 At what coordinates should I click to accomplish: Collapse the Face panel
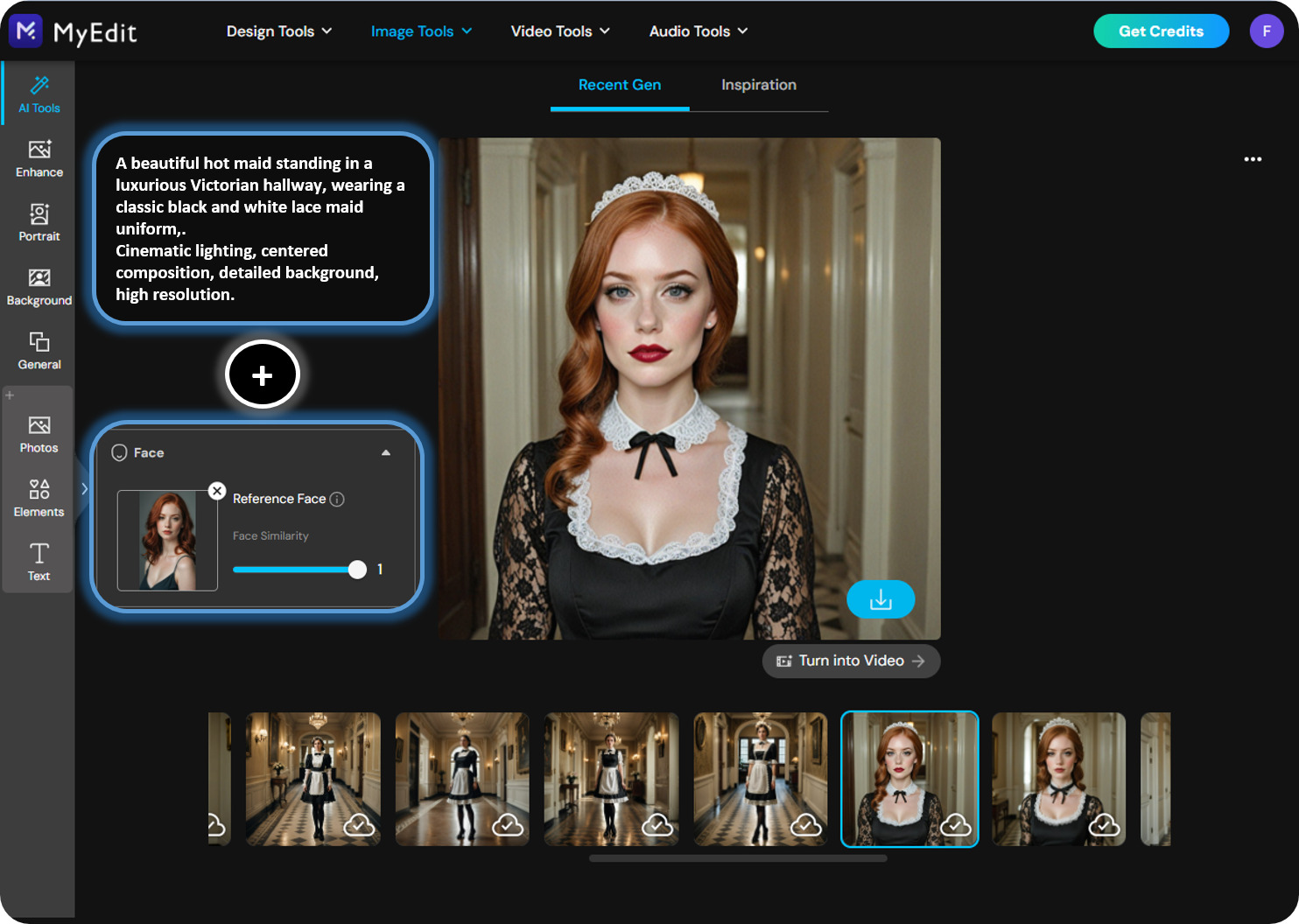point(385,452)
